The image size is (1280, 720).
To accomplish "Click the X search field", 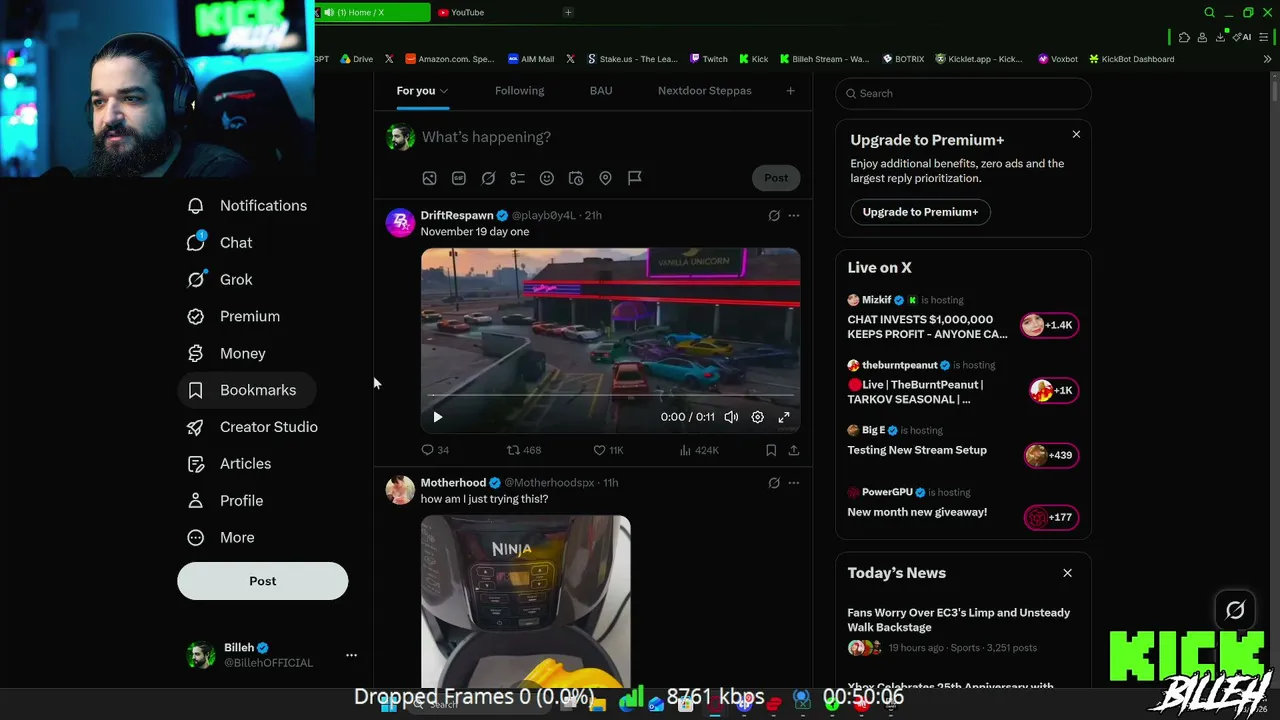I will click(963, 93).
